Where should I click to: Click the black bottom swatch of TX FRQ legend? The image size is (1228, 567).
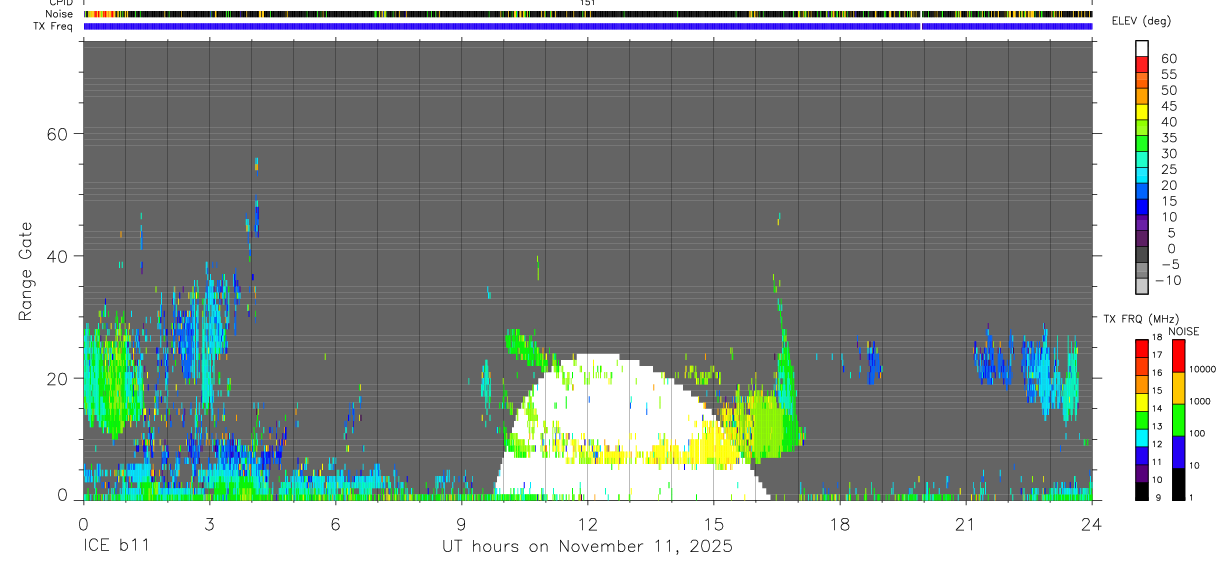tap(1141, 491)
